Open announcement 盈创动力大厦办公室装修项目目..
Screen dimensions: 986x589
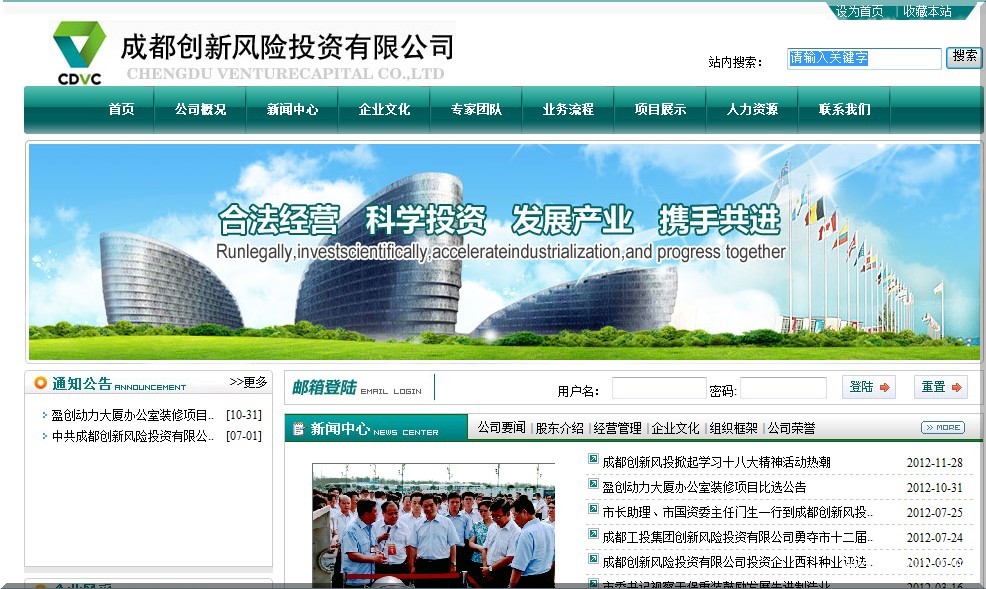[132, 415]
